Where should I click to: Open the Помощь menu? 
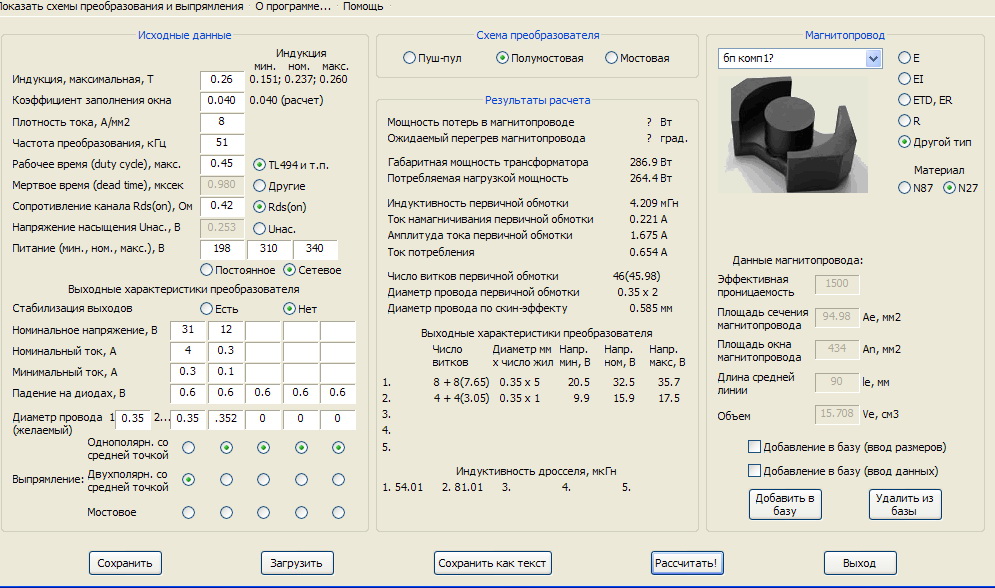click(363, 6)
